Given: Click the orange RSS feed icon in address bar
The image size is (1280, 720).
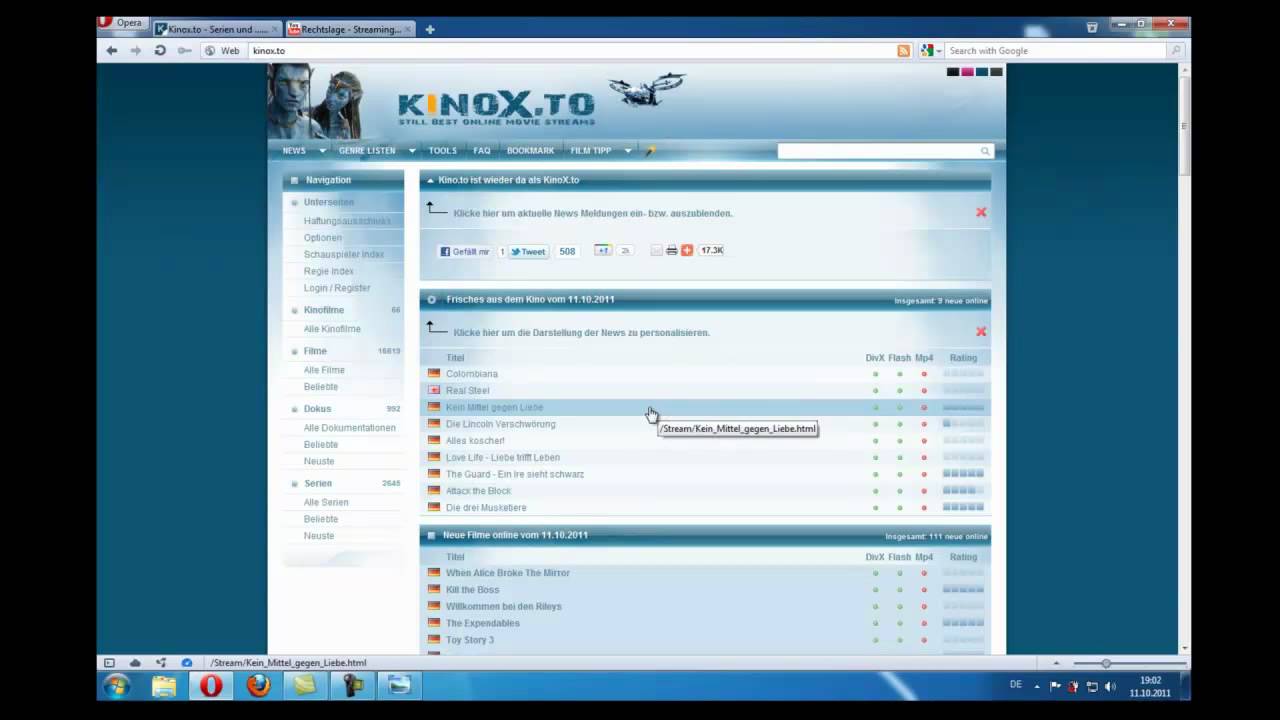Looking at the screenshot, I should (x=904, y=50).
